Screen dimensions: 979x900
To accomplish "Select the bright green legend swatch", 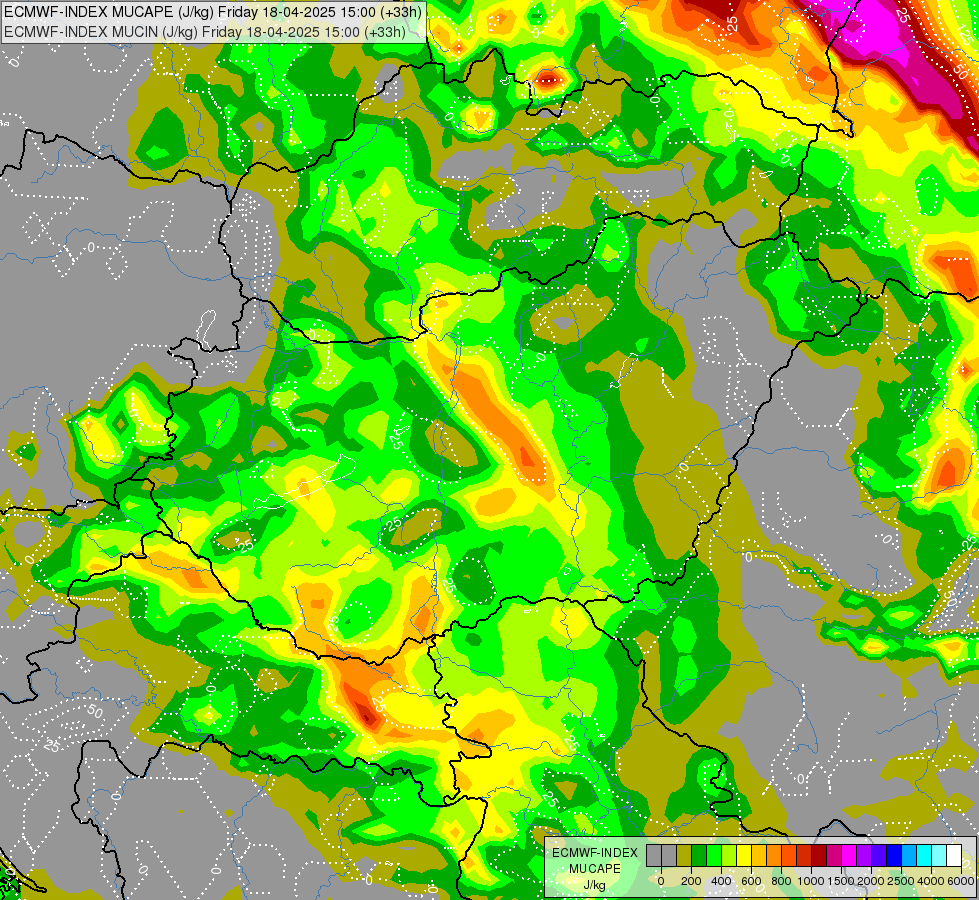I will tap(714, 856).
